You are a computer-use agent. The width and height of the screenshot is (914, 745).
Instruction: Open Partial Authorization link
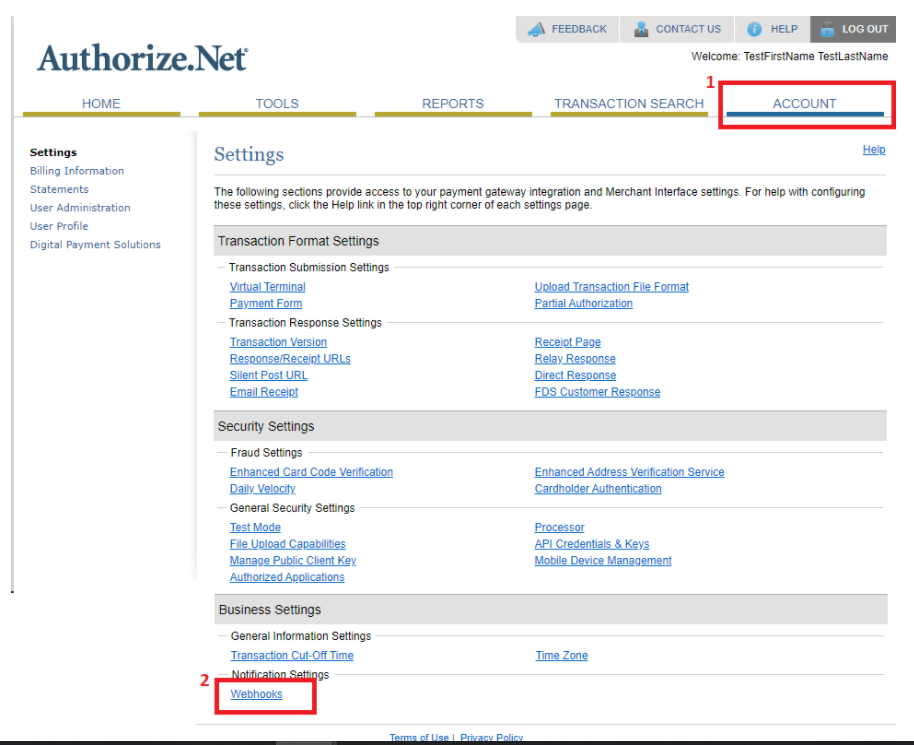coord(583,304)
